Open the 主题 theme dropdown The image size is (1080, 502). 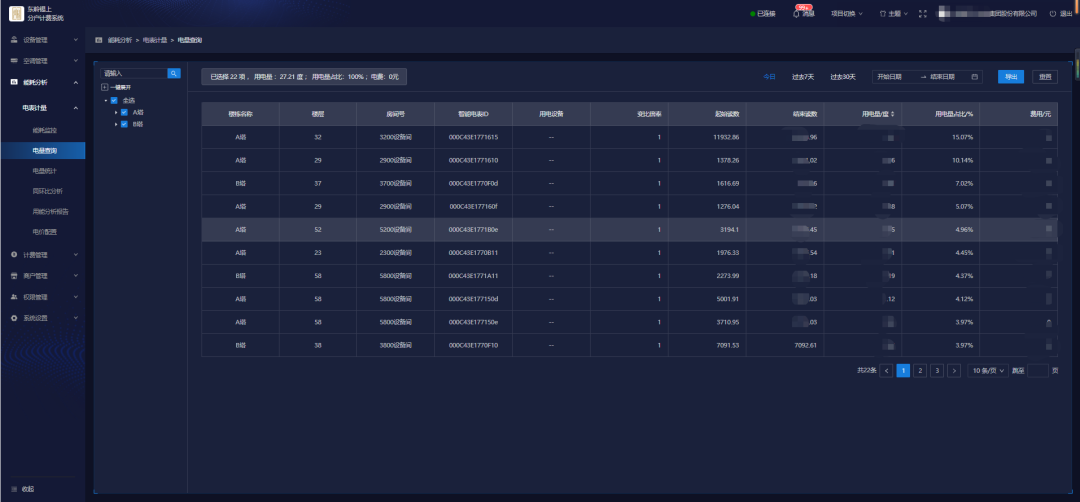click(893, 14)
